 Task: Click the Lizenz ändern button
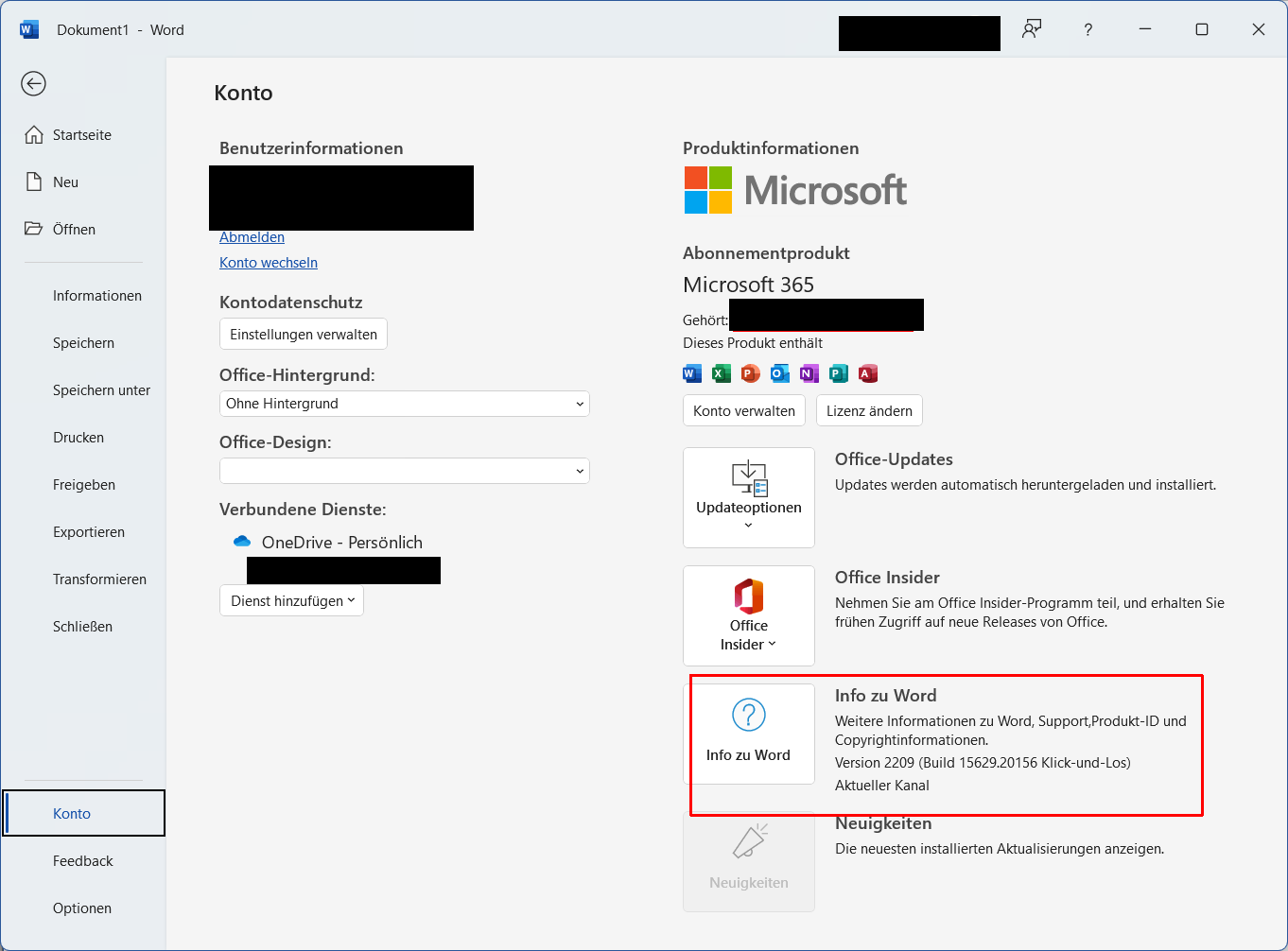point(869,410)
